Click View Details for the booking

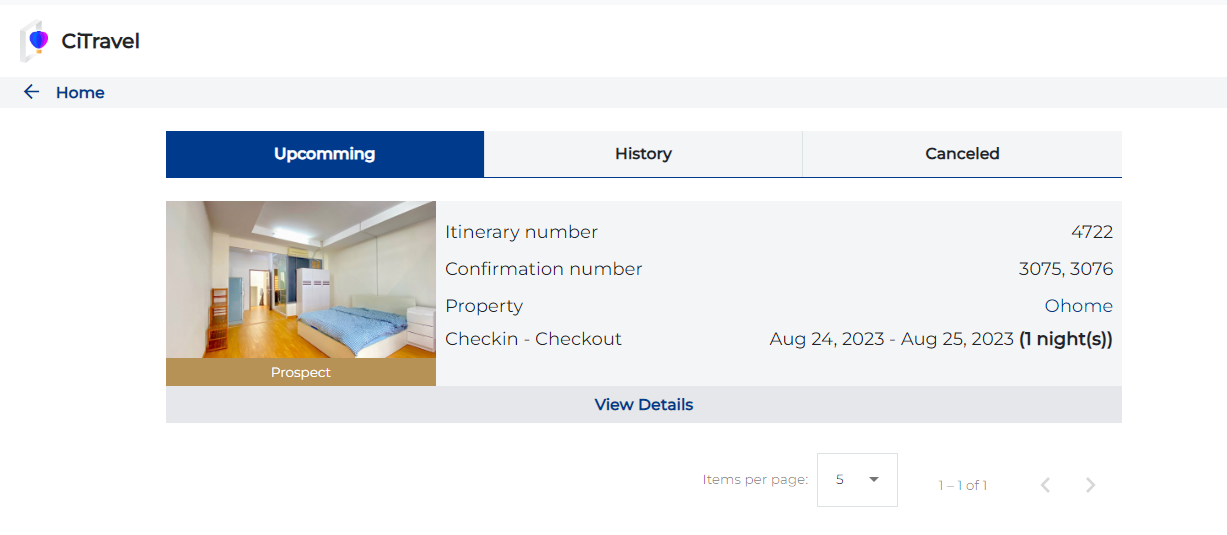[x=644, y=405]
